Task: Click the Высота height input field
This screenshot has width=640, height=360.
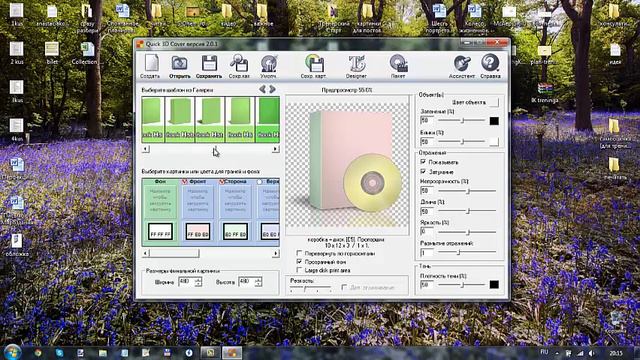Action: pyautogui.click(x=247, y=282)
